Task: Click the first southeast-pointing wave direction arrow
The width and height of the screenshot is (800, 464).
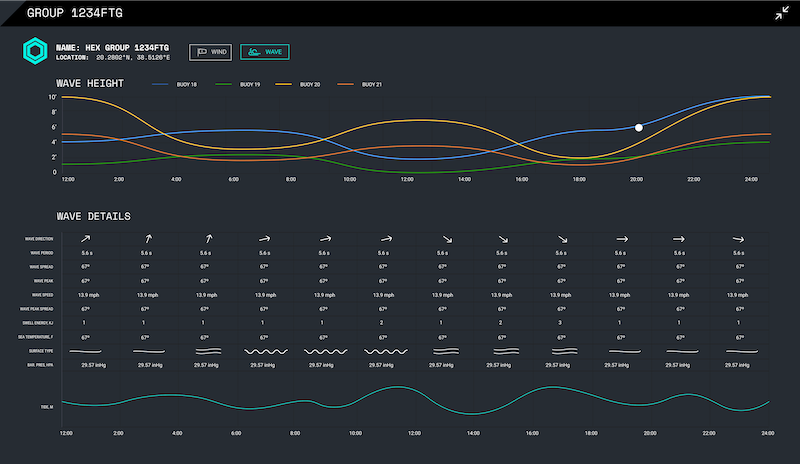Action: coord(446,239)
